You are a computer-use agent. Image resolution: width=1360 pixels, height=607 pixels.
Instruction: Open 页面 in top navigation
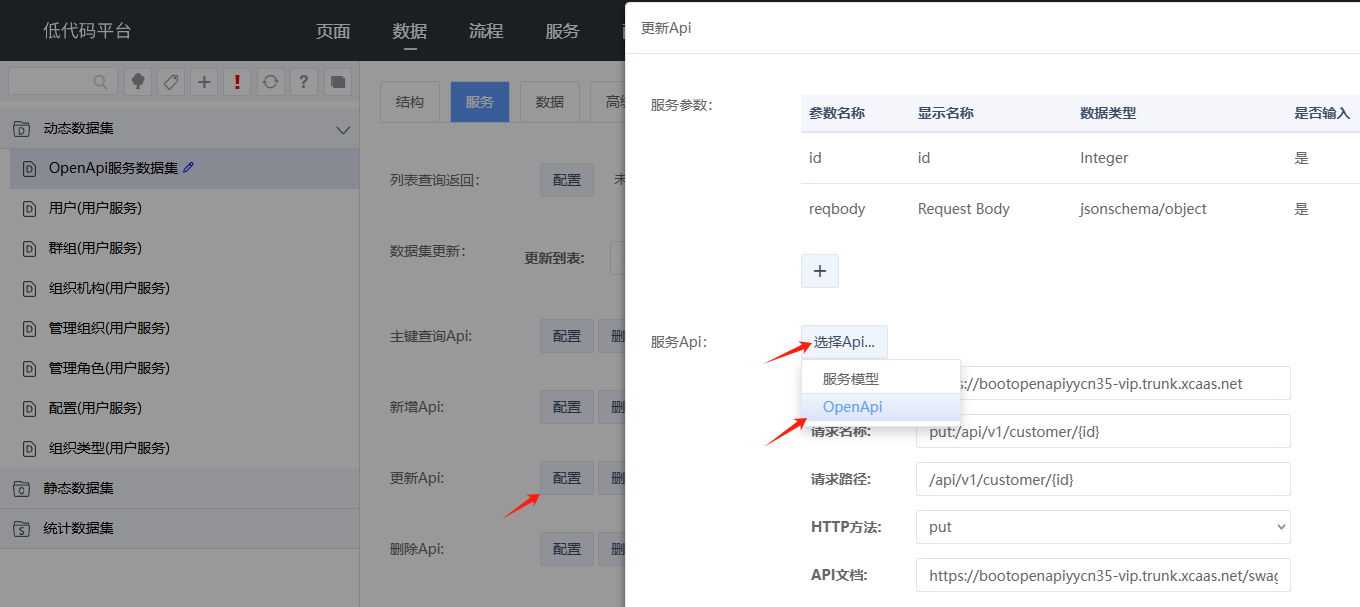tap(333, 31)
